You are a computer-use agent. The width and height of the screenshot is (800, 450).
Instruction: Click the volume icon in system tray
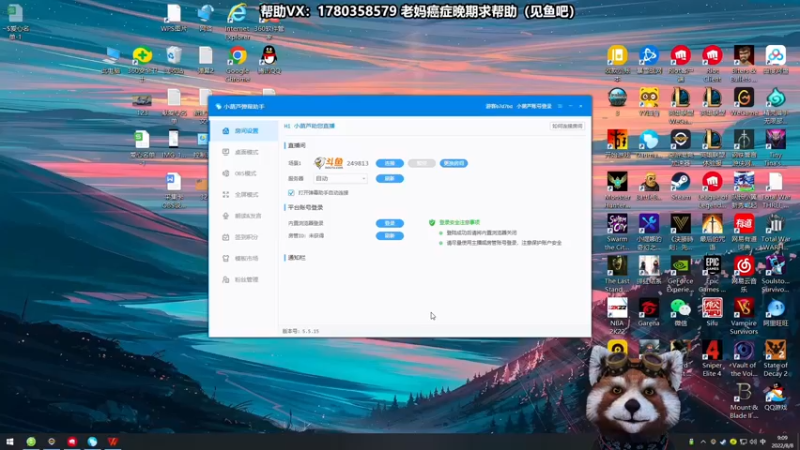pos(753,442)
